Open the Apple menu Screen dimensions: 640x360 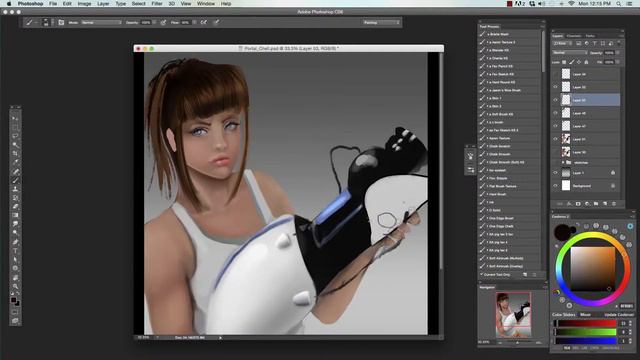pyautogui.click(x=9, y=3)
